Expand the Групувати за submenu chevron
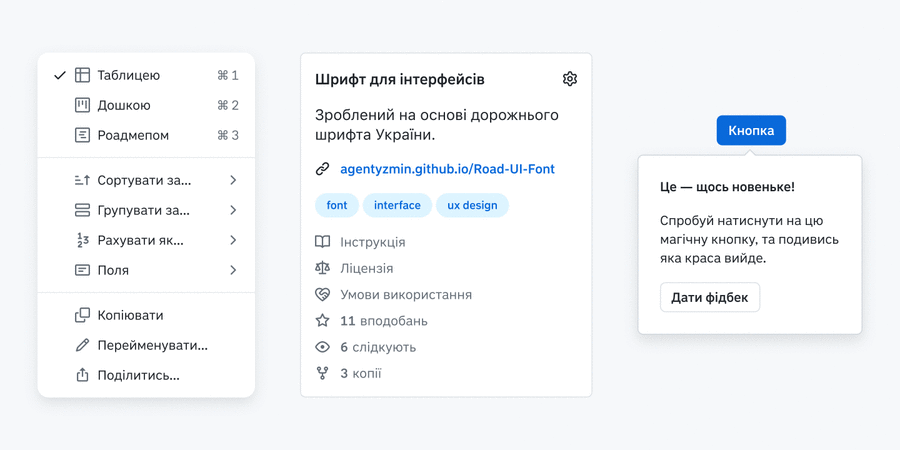The width and height of the screenshot is (900, 450). (x=233, y=210)
